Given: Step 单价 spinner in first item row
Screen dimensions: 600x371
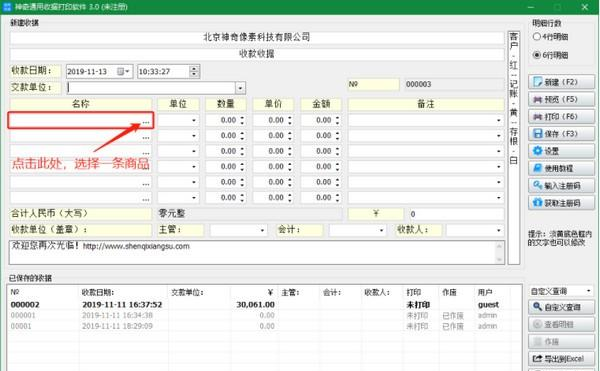Looking at the screenshot, I should 290,120.
